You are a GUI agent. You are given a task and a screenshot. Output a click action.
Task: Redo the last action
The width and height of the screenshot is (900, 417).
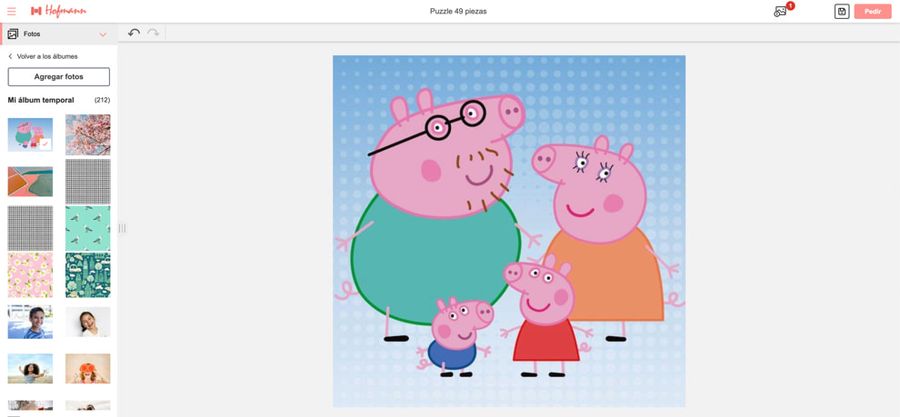pyautogui.click(x=153, y=33)
